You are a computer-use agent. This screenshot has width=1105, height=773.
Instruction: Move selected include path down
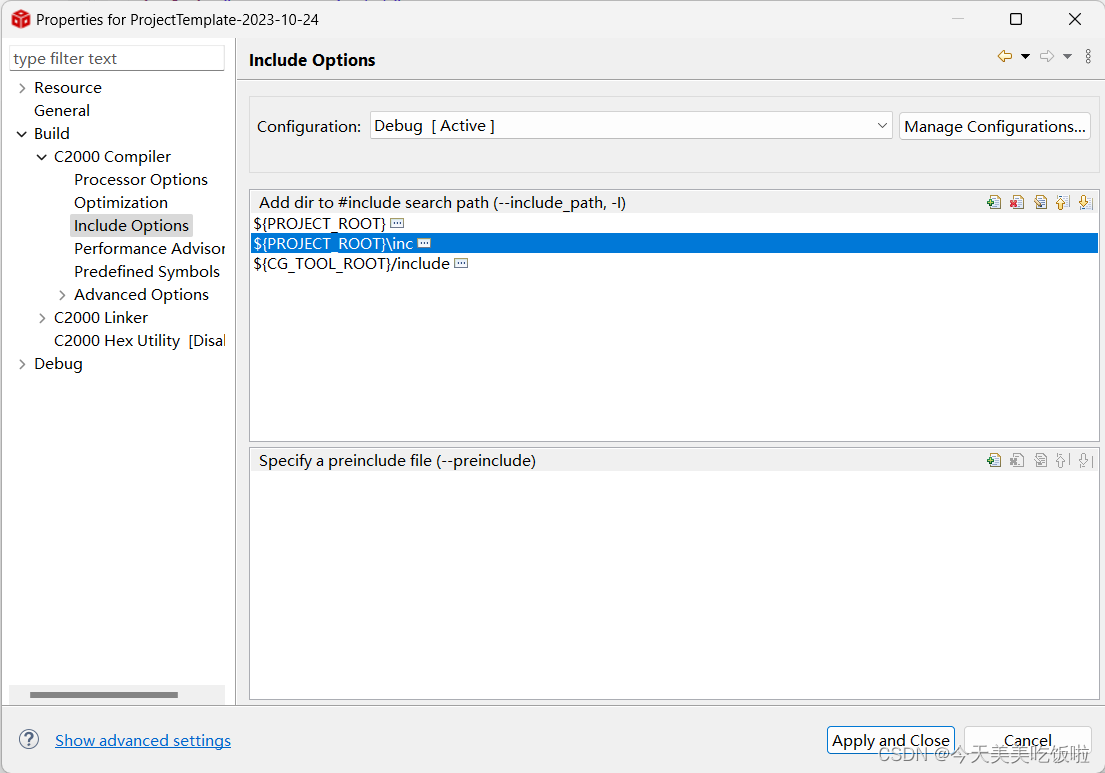click(1085, 203)
